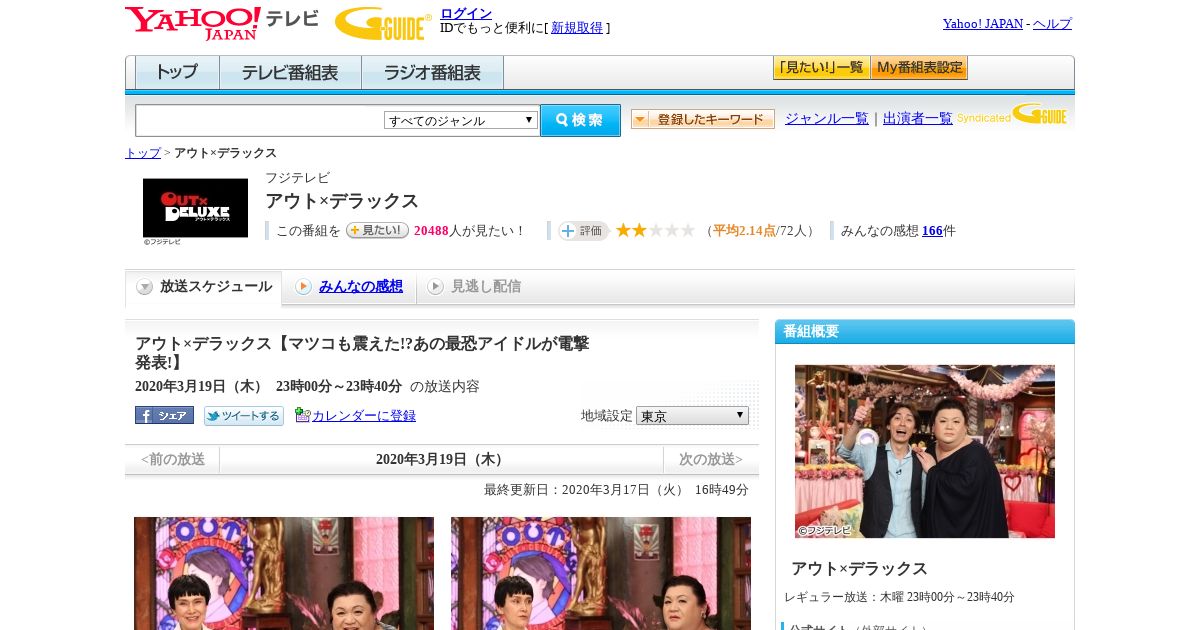Screen dimensions: 1200x630
Task: Select the 見逃し配信 tab
Action: tap(486, 286)
